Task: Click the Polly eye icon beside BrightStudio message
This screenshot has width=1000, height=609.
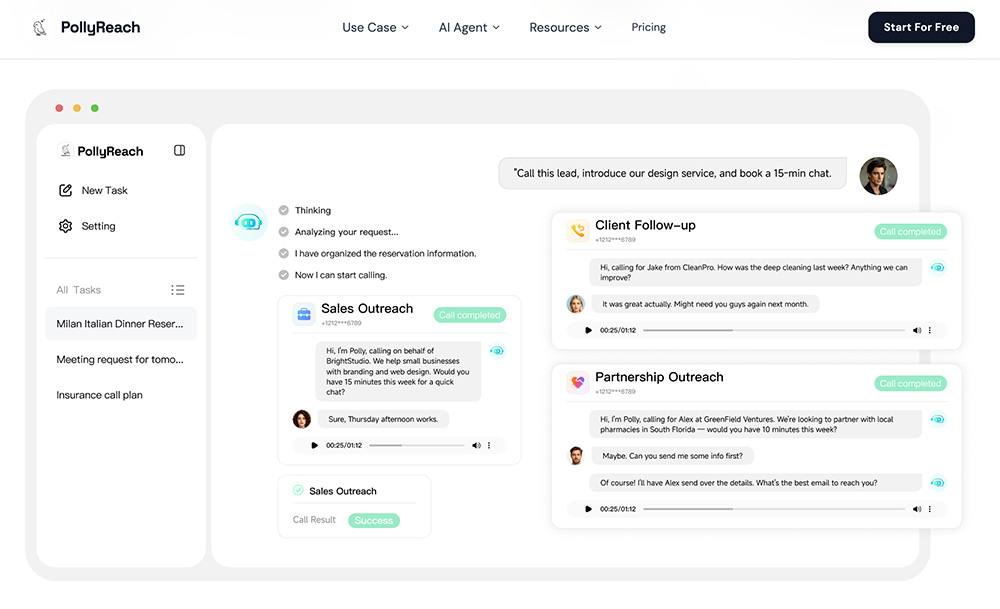Action: 497,351
